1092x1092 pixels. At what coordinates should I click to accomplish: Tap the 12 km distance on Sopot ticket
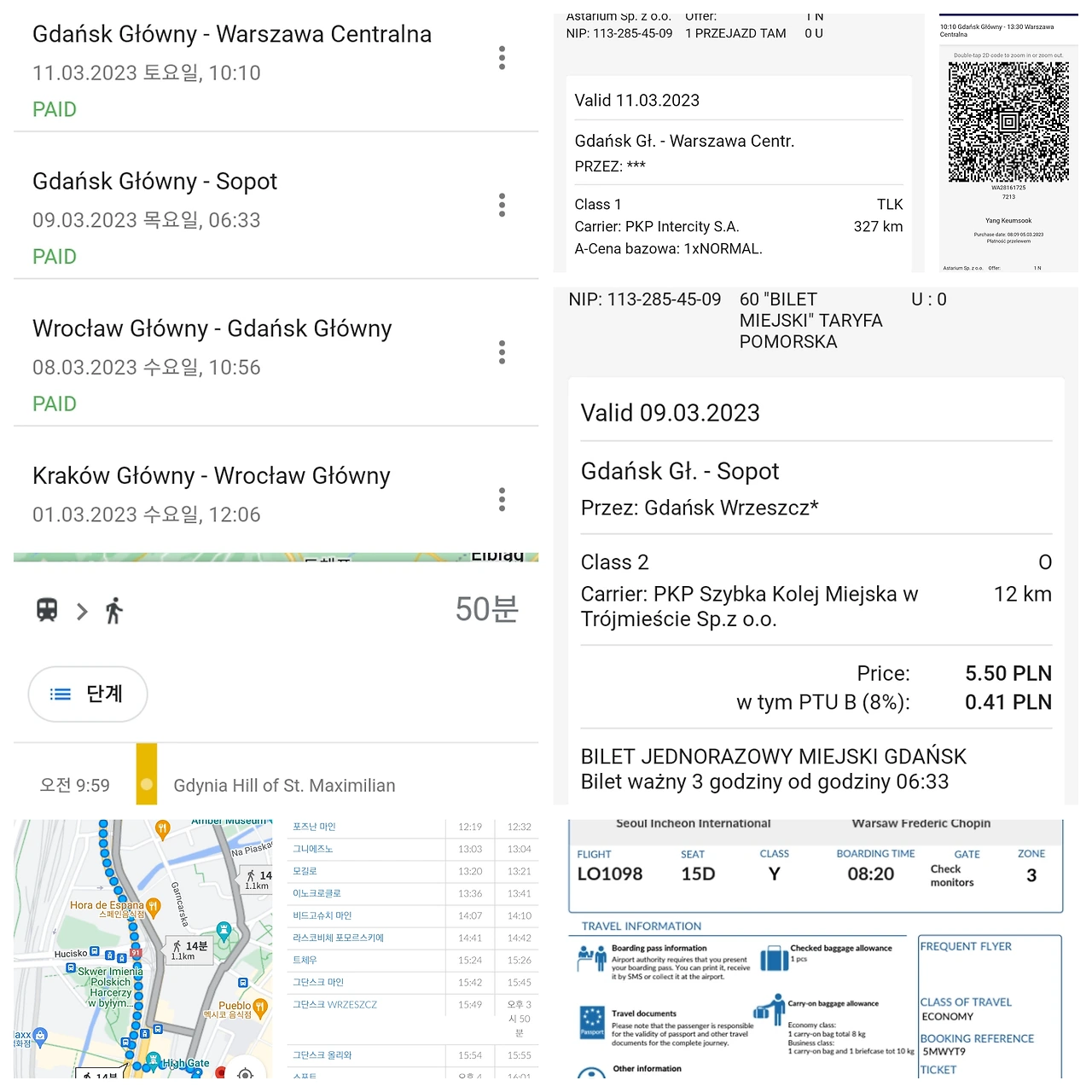(1023, 594)
